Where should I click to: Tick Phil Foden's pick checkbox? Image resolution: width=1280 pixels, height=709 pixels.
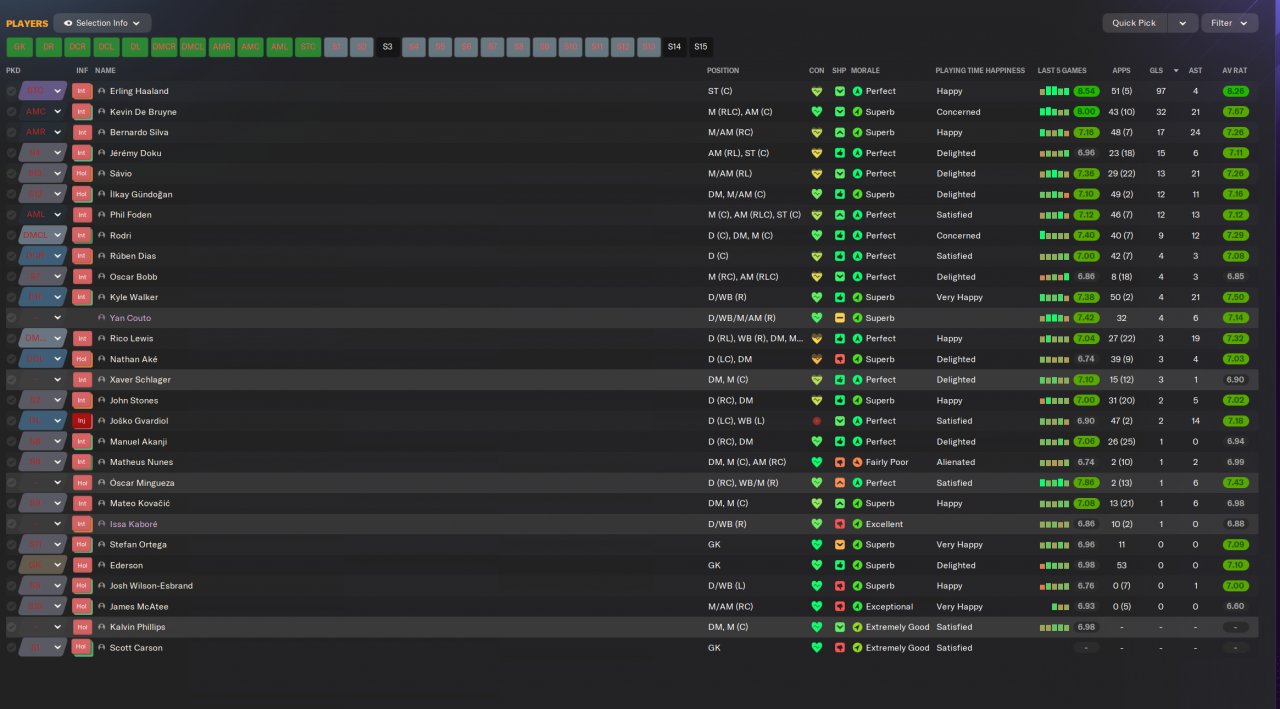click(x=12, y=215)
